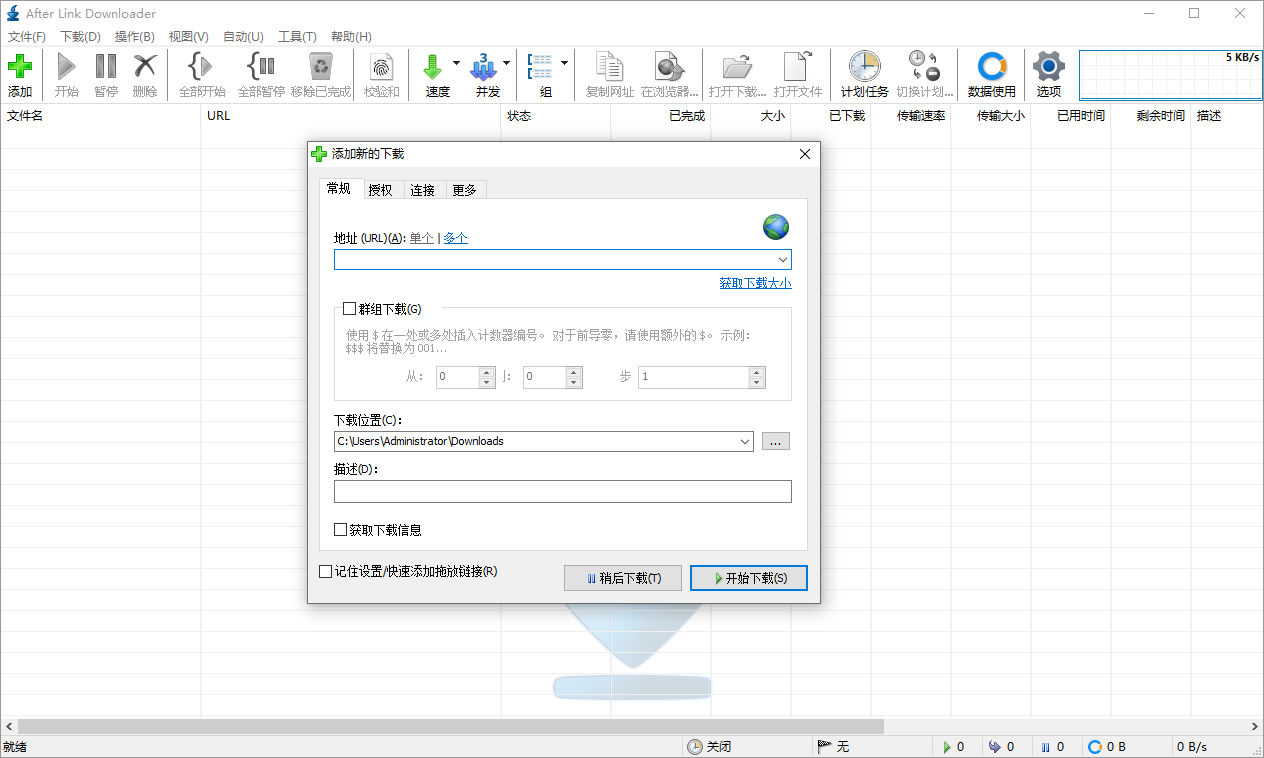This screenshot has height=758, width=1264.
Task: Click the 并发 toolbar icon
Action: point(484,67)
